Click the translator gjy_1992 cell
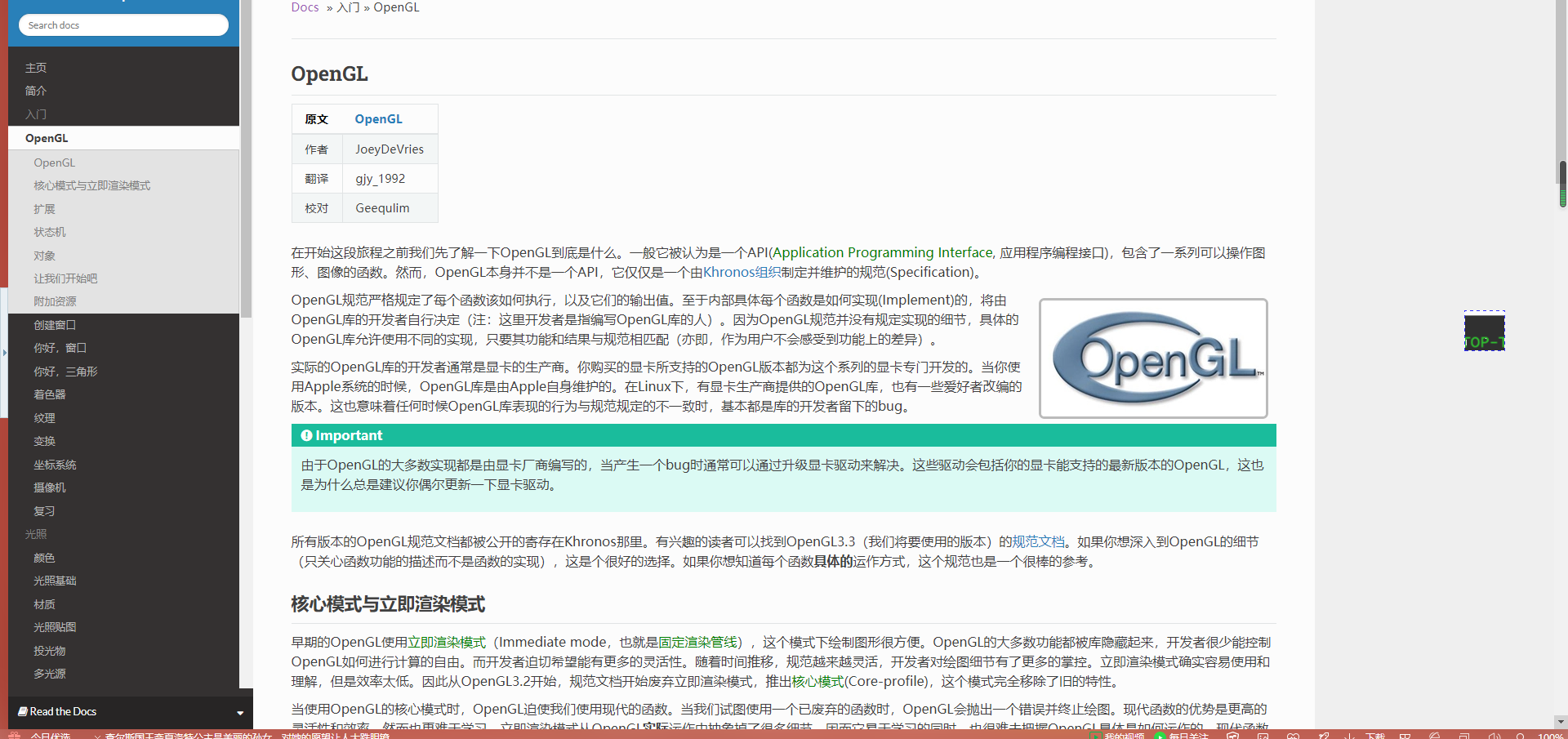Screen dimensions: 1568x739 pos(390,179)
